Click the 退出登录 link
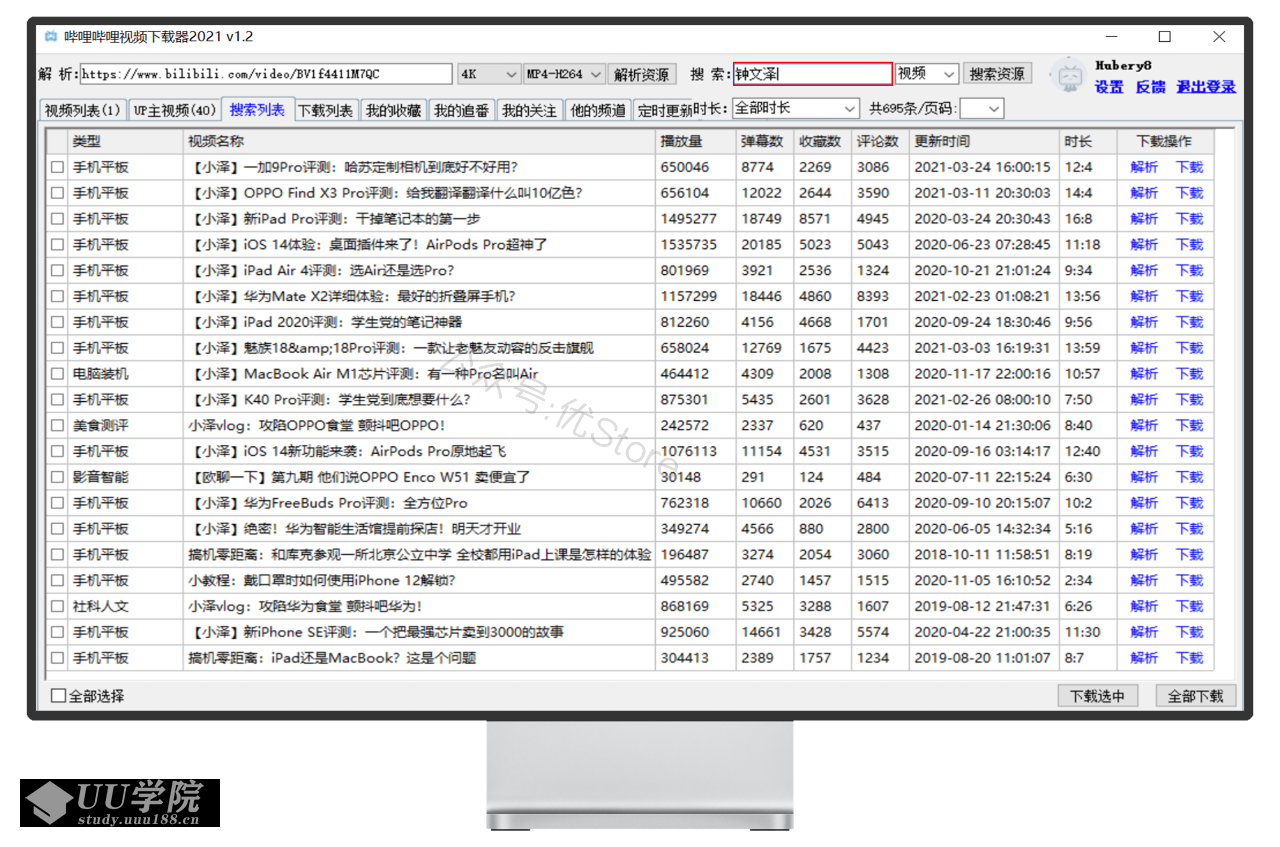This screenshot has width=1280, height=847. point(1206,87)
